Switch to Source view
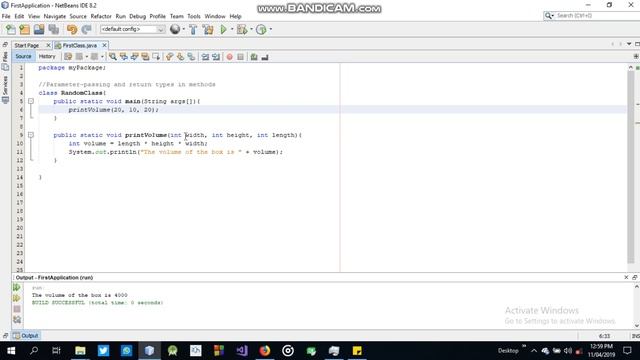The height and width of the screenshot is (360, 640). tap(23, 56)
